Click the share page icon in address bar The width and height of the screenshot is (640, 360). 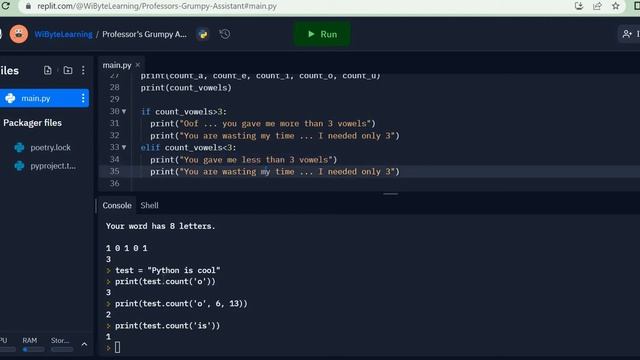tap(597, 6)
